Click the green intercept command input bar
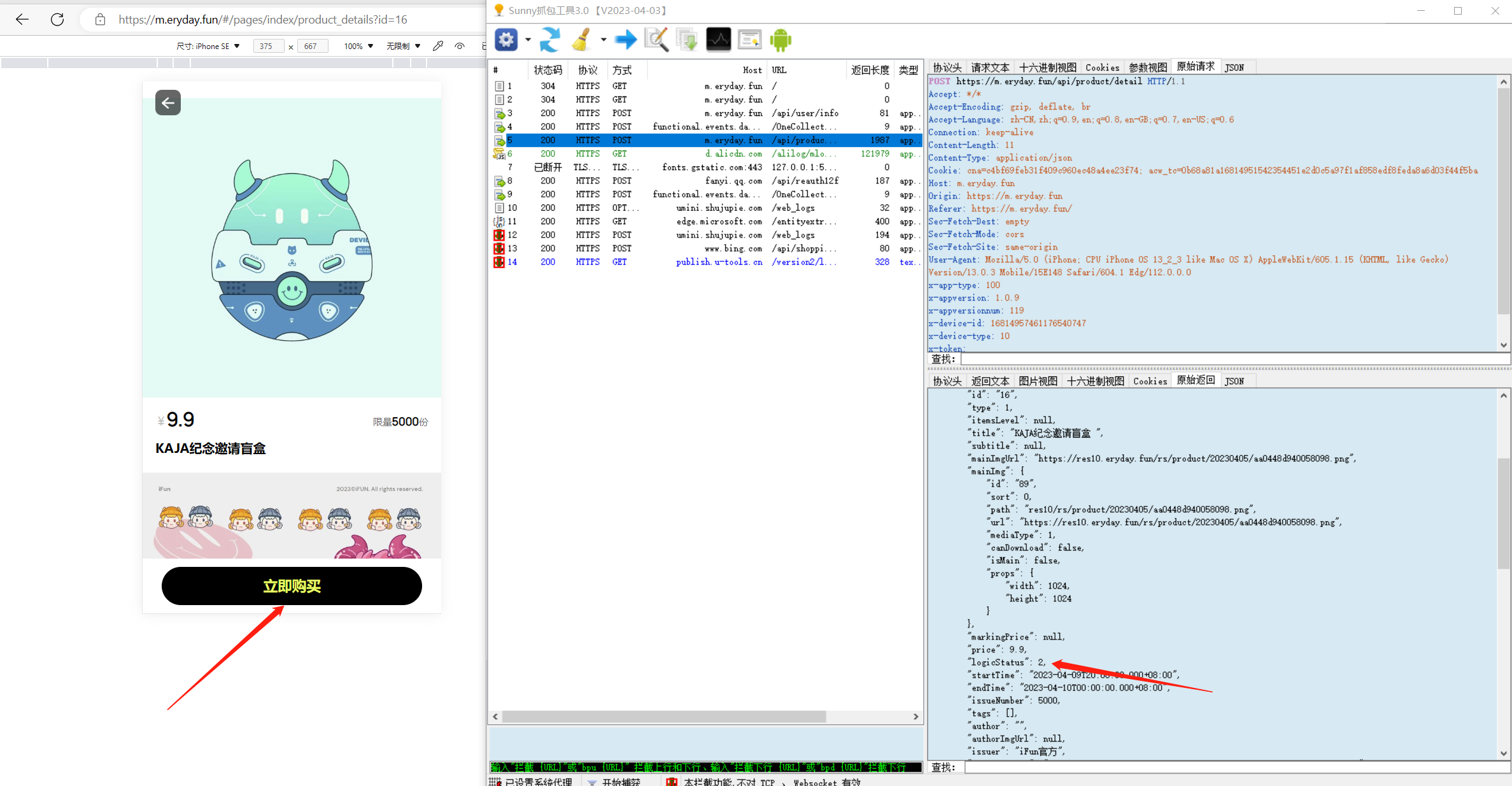Screen dimensions: 1512x786 click(x=705, y=768)
